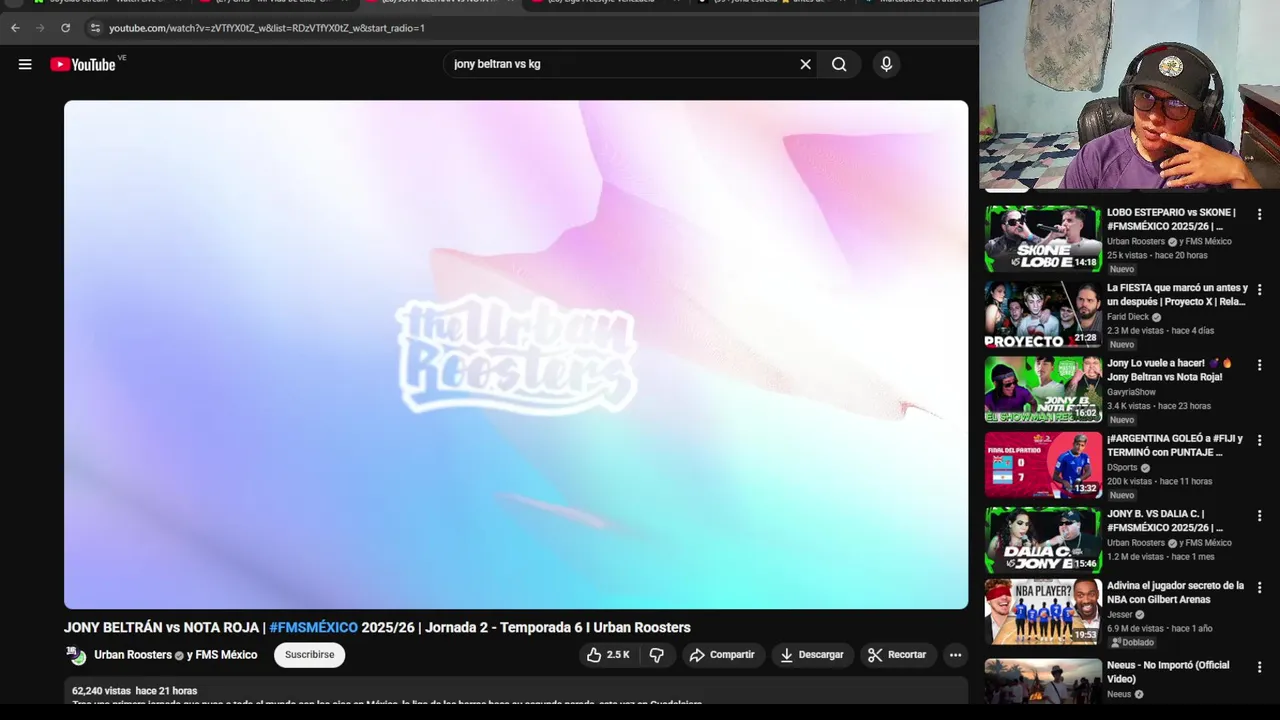Image resolution: width=1280 pixels, height=720 pixels.
Task: Open Jesser channel name
Action: point(1120,614)
